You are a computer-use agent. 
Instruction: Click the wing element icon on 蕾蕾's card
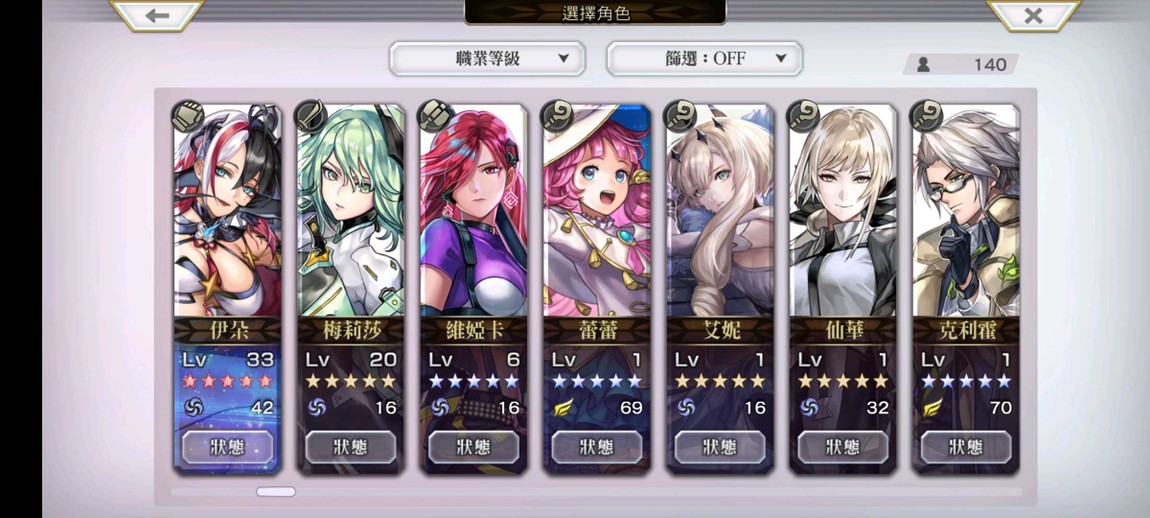(563, 407)
